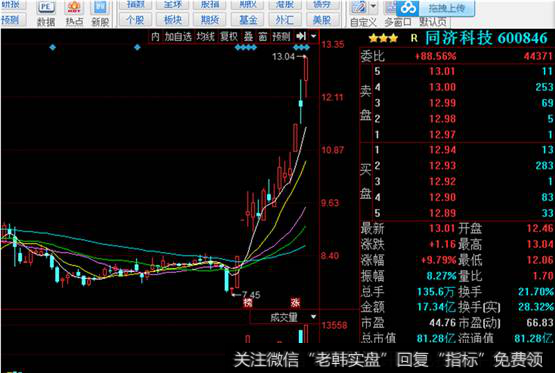
Task: Open the 多窗口 multi-window icon
Action: [x=397, y=14]
